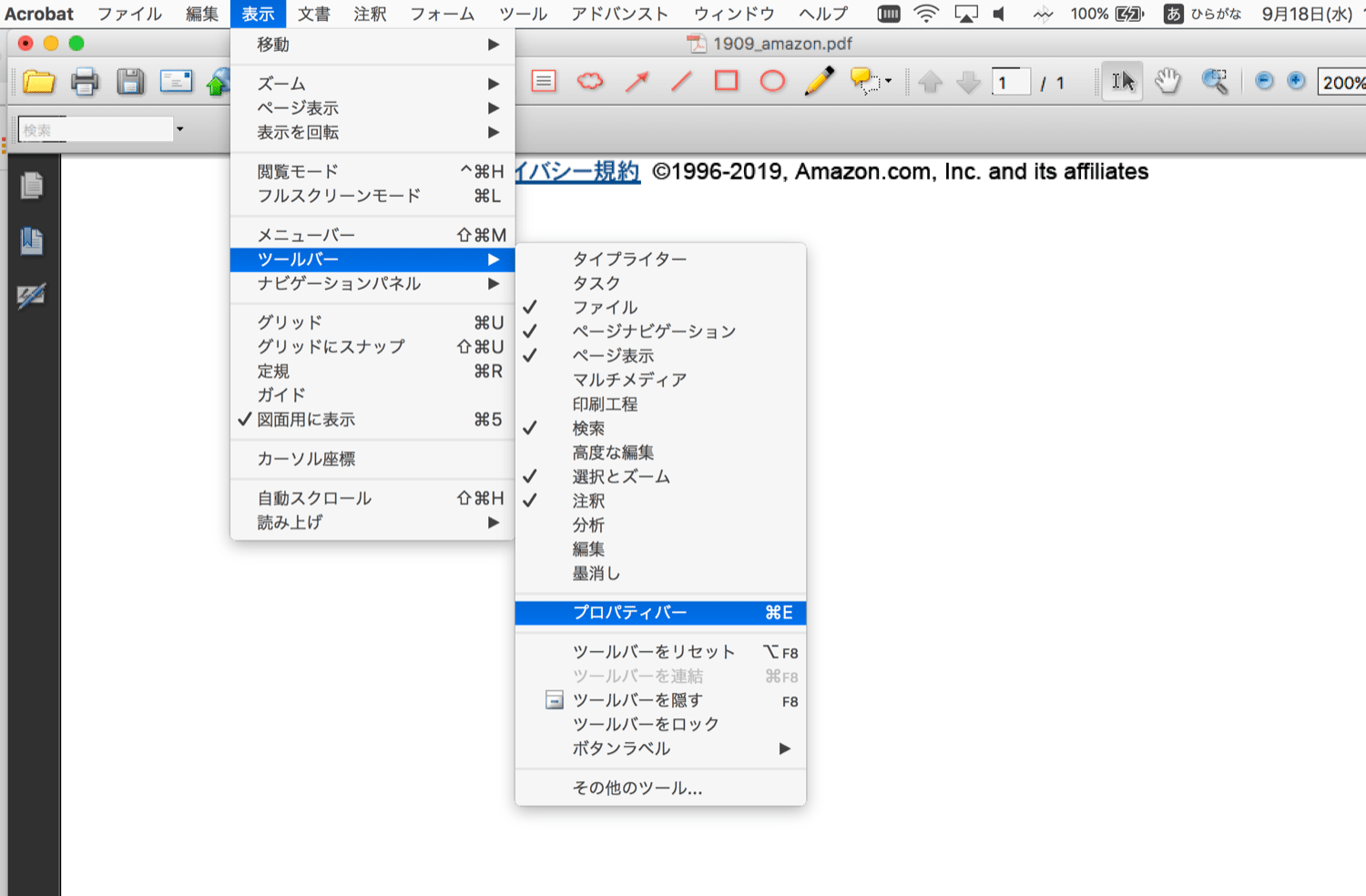Select the Hand tool in the toolbar
Viewport: 1366px width, 896px height.
point(1168,81)
